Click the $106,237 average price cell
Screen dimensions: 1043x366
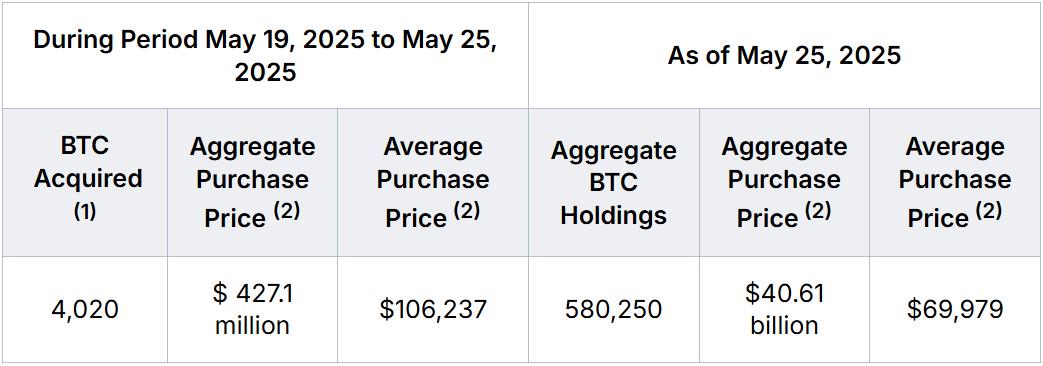click(433, 309)
